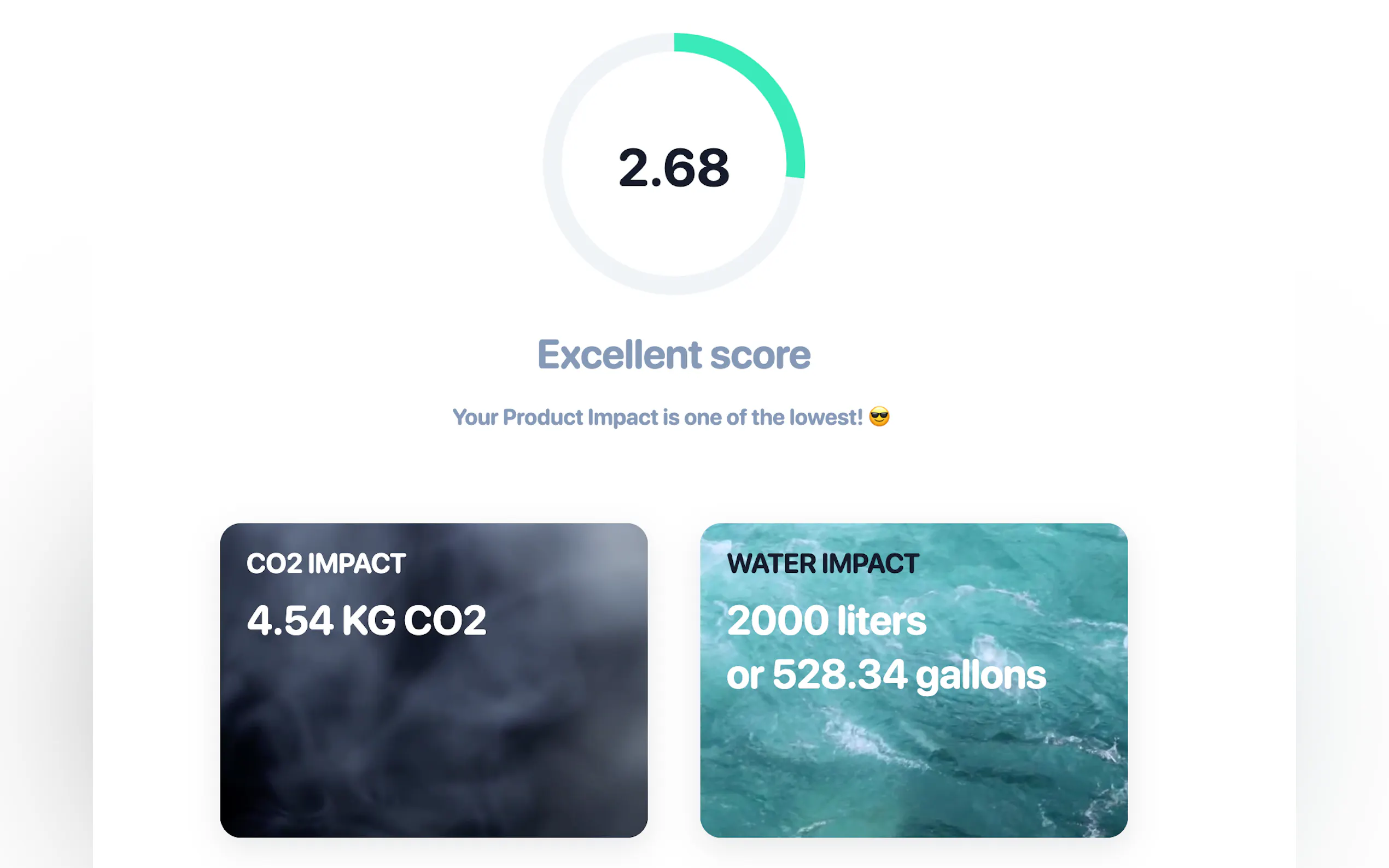Viewport: 1389px width, 868px height.
Task: Click the word "liters" on water card
Action: [x=882, y=620]
